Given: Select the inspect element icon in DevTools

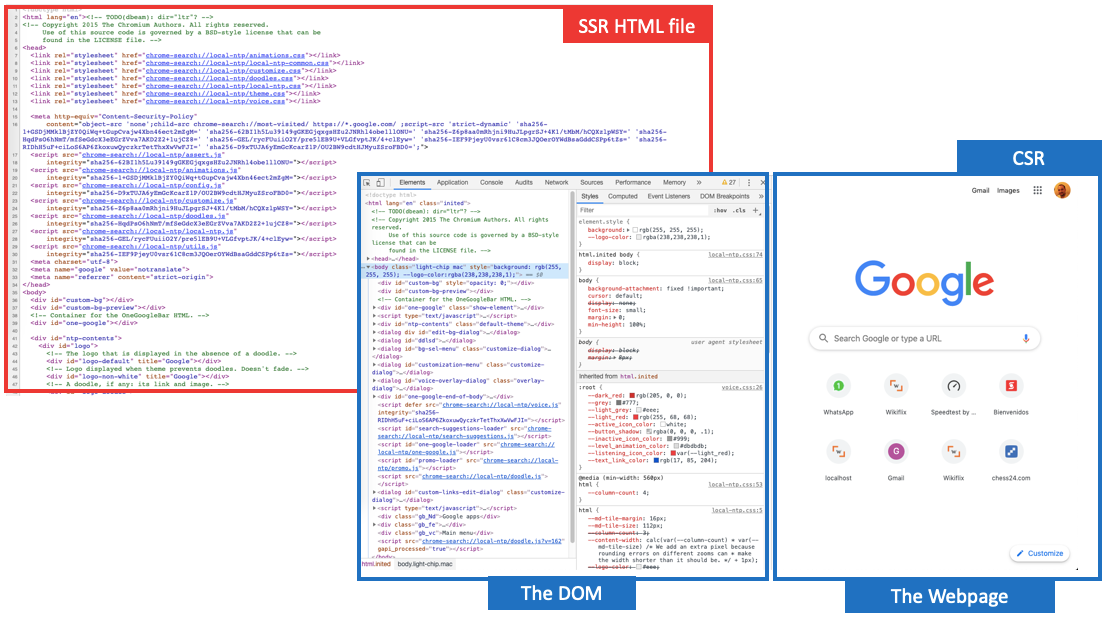Looking at the screenshot, I should point(367,182).
